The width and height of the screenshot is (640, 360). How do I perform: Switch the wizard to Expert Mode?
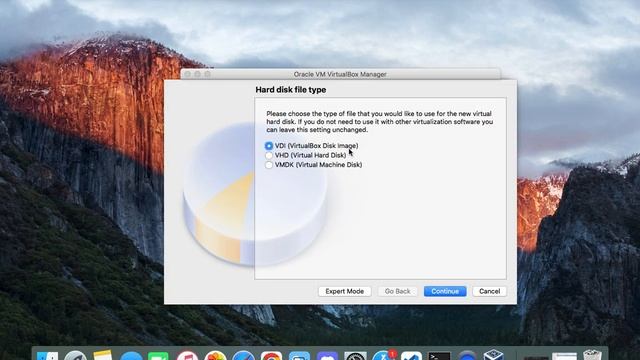(x=344, y=291)
